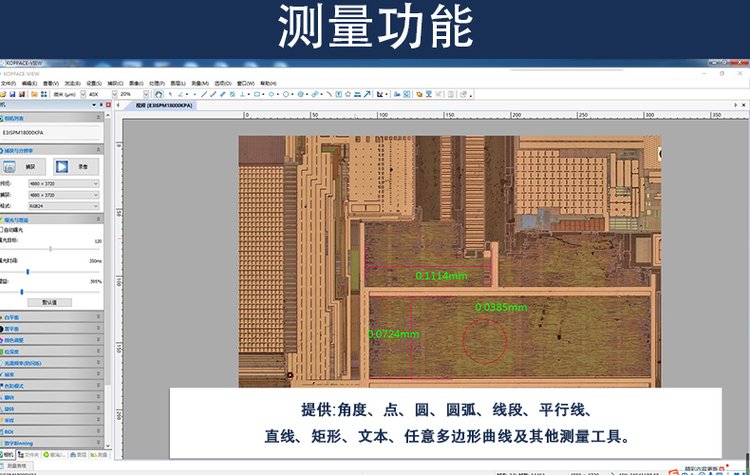
Task: Select the text annotation tool
Action: click(339, 94)
